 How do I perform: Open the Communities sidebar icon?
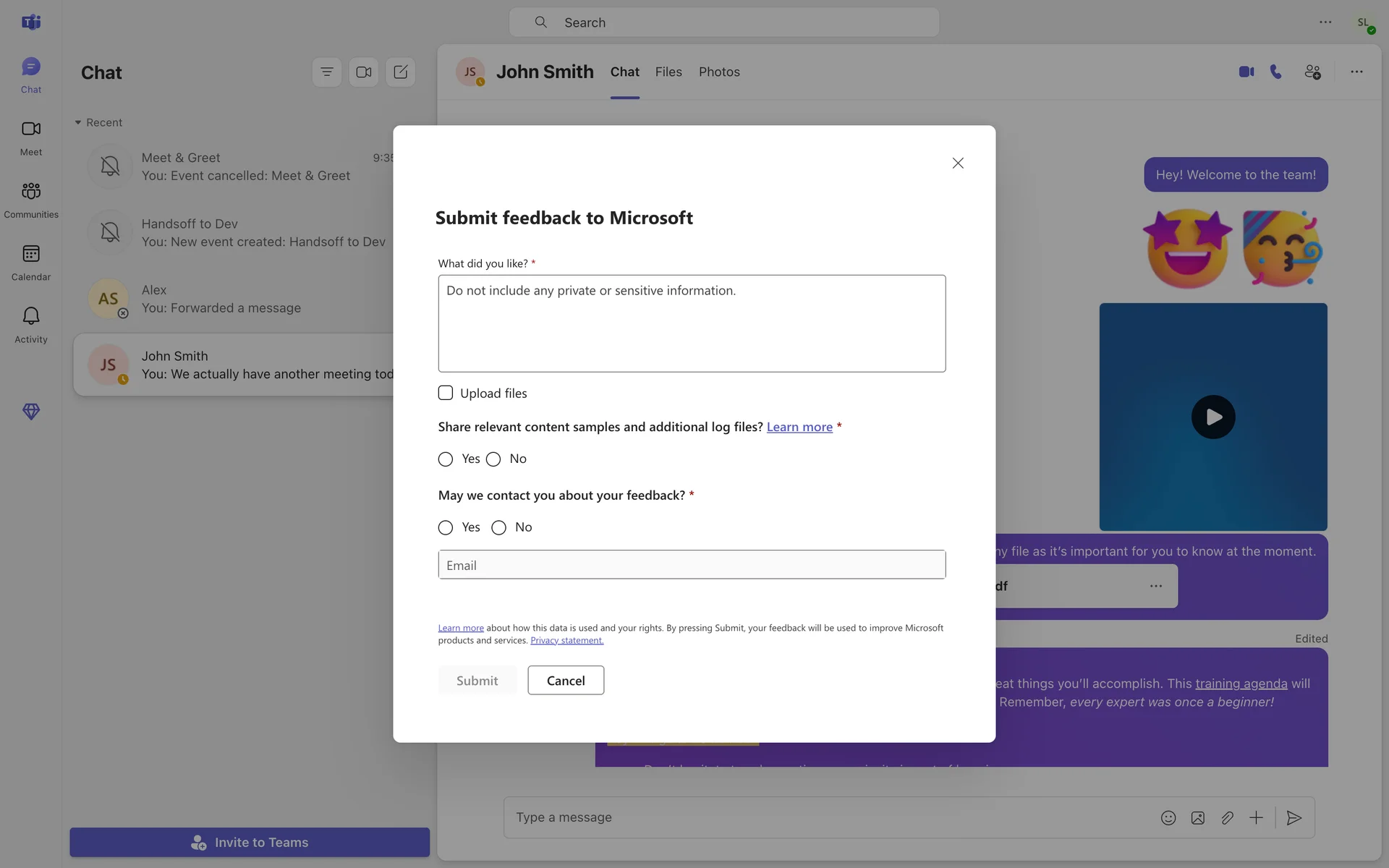[x=30, y=192]
